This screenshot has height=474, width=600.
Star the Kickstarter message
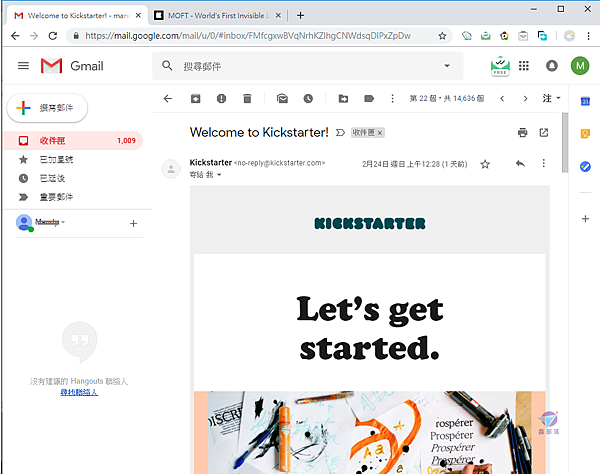485,164
